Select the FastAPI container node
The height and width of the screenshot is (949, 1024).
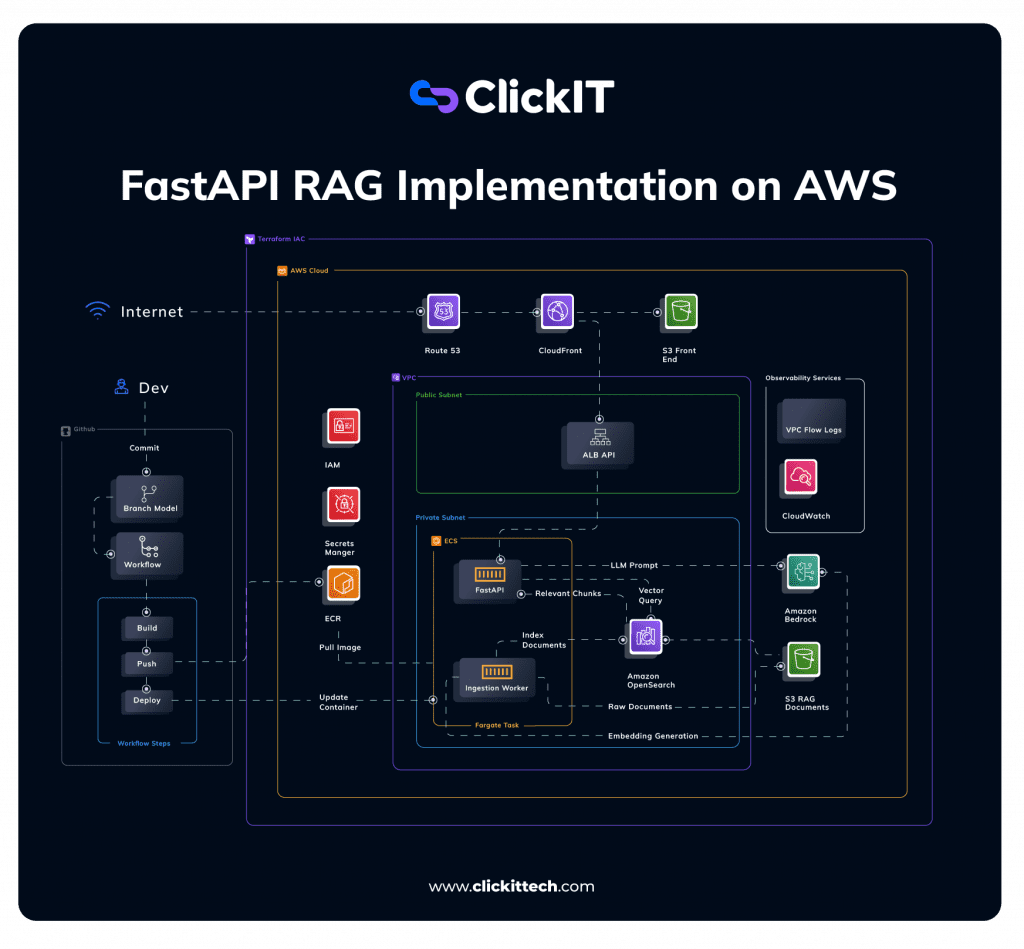tap(489, 576)
